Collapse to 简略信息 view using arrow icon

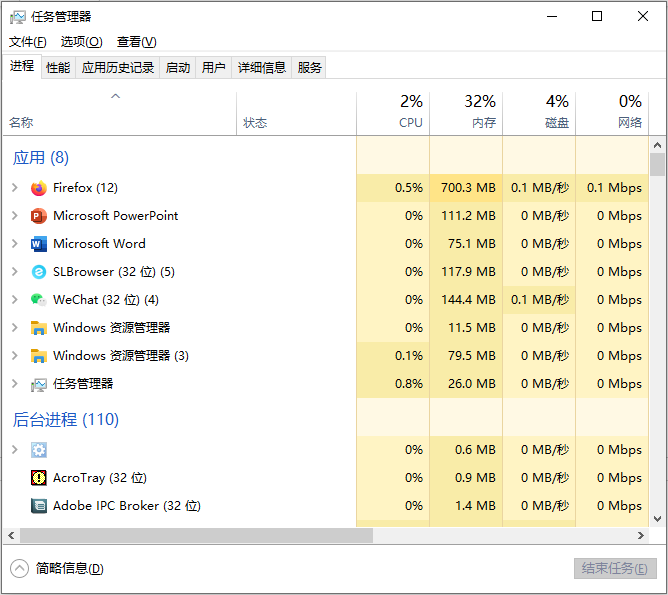tap(19, 569)
